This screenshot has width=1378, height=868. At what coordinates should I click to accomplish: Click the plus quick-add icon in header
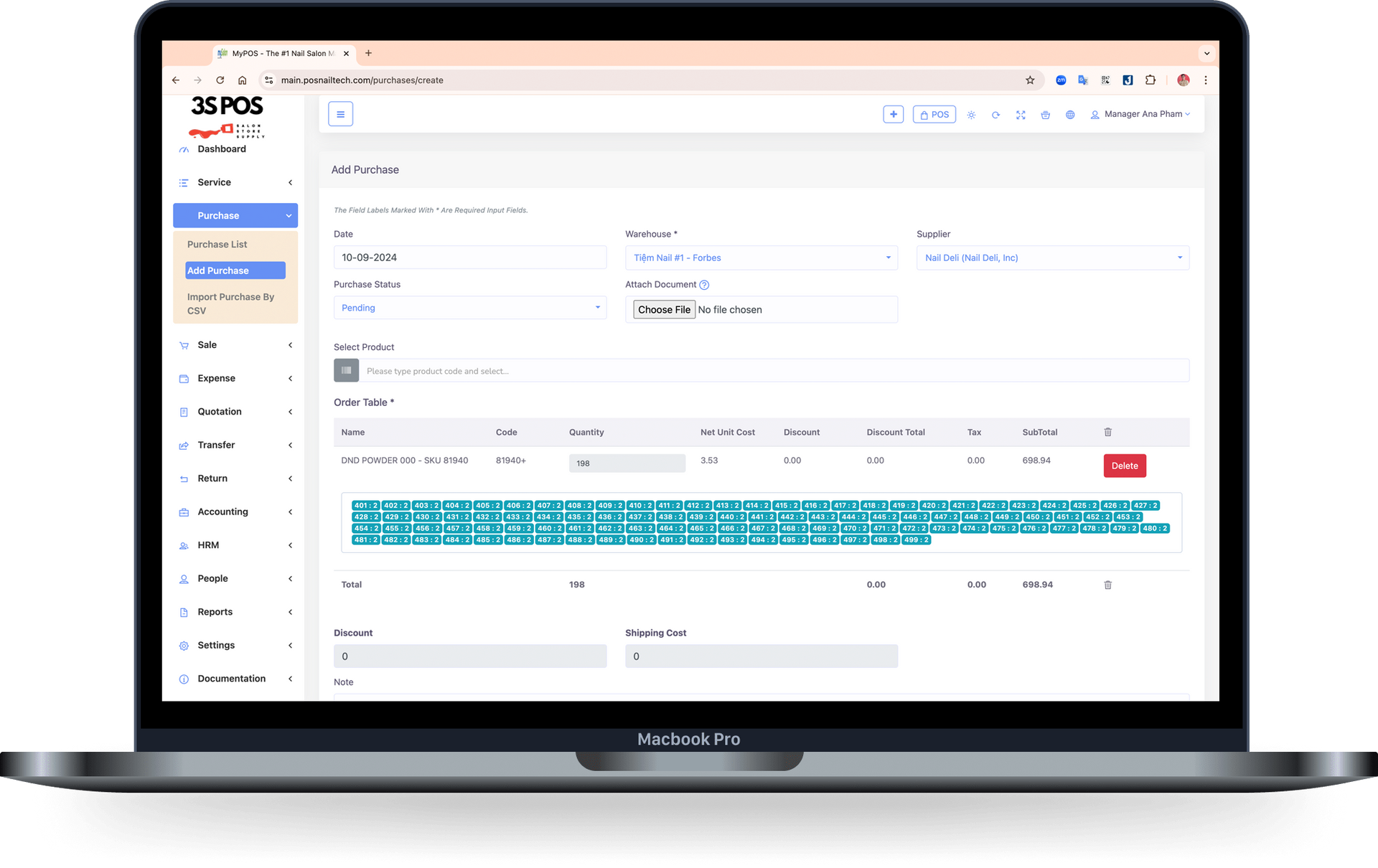click(x=893, y=114)
